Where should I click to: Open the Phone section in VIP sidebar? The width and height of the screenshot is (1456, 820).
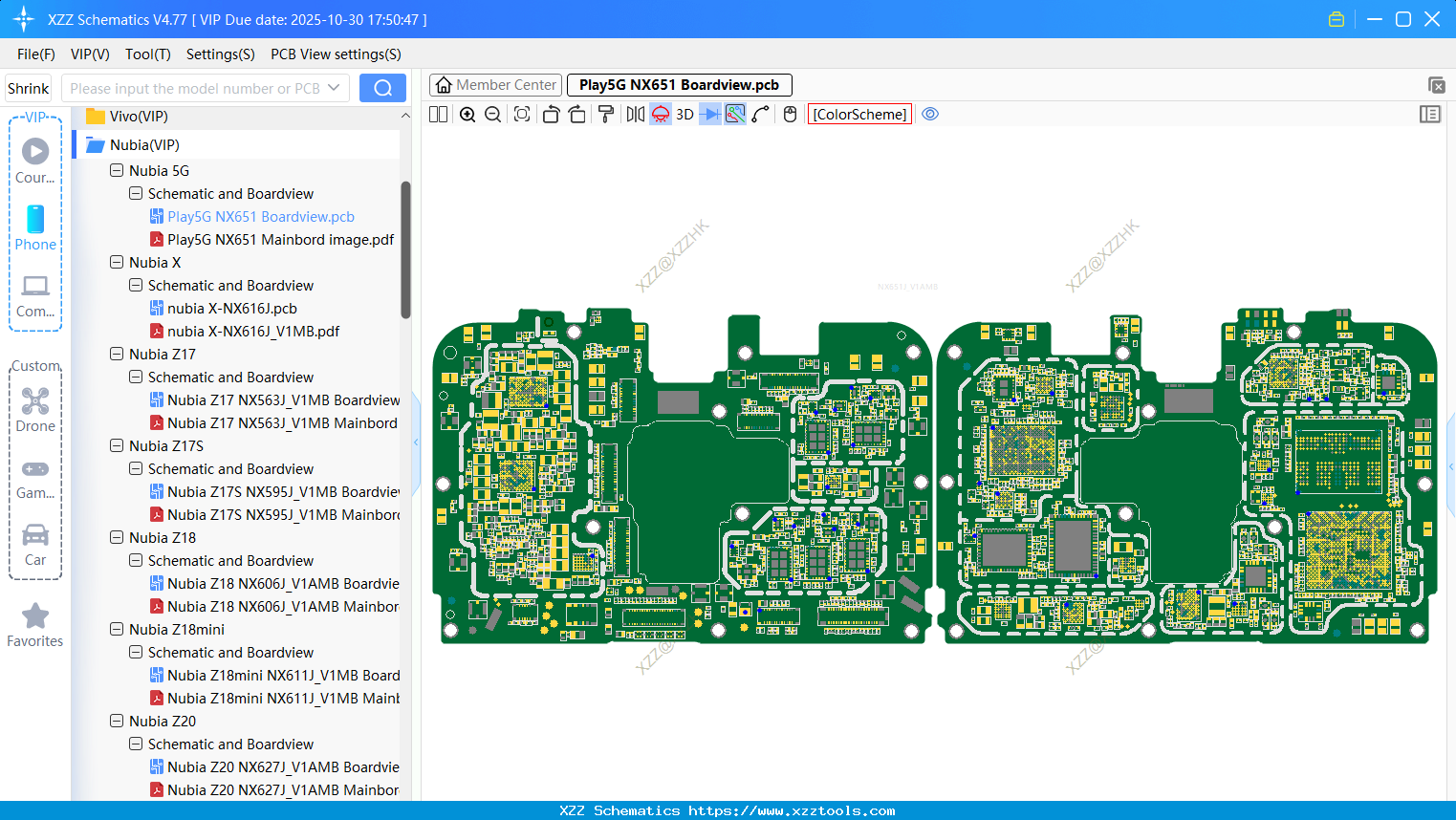pos(34,229)
